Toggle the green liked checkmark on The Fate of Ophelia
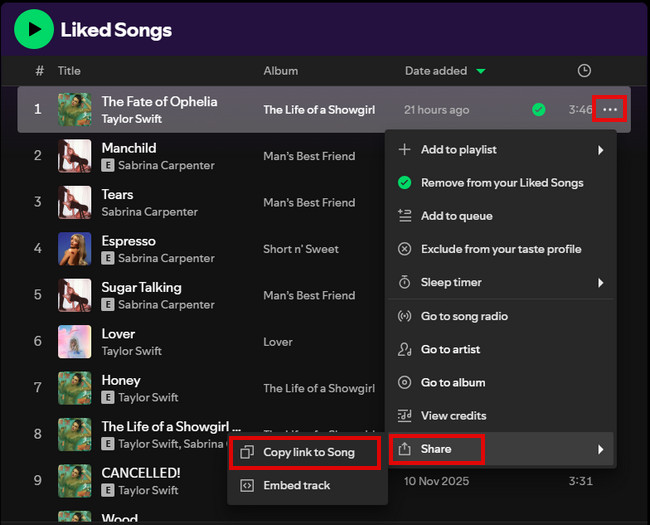Screen dimensions: 650x525 click(x=538, y=109)
